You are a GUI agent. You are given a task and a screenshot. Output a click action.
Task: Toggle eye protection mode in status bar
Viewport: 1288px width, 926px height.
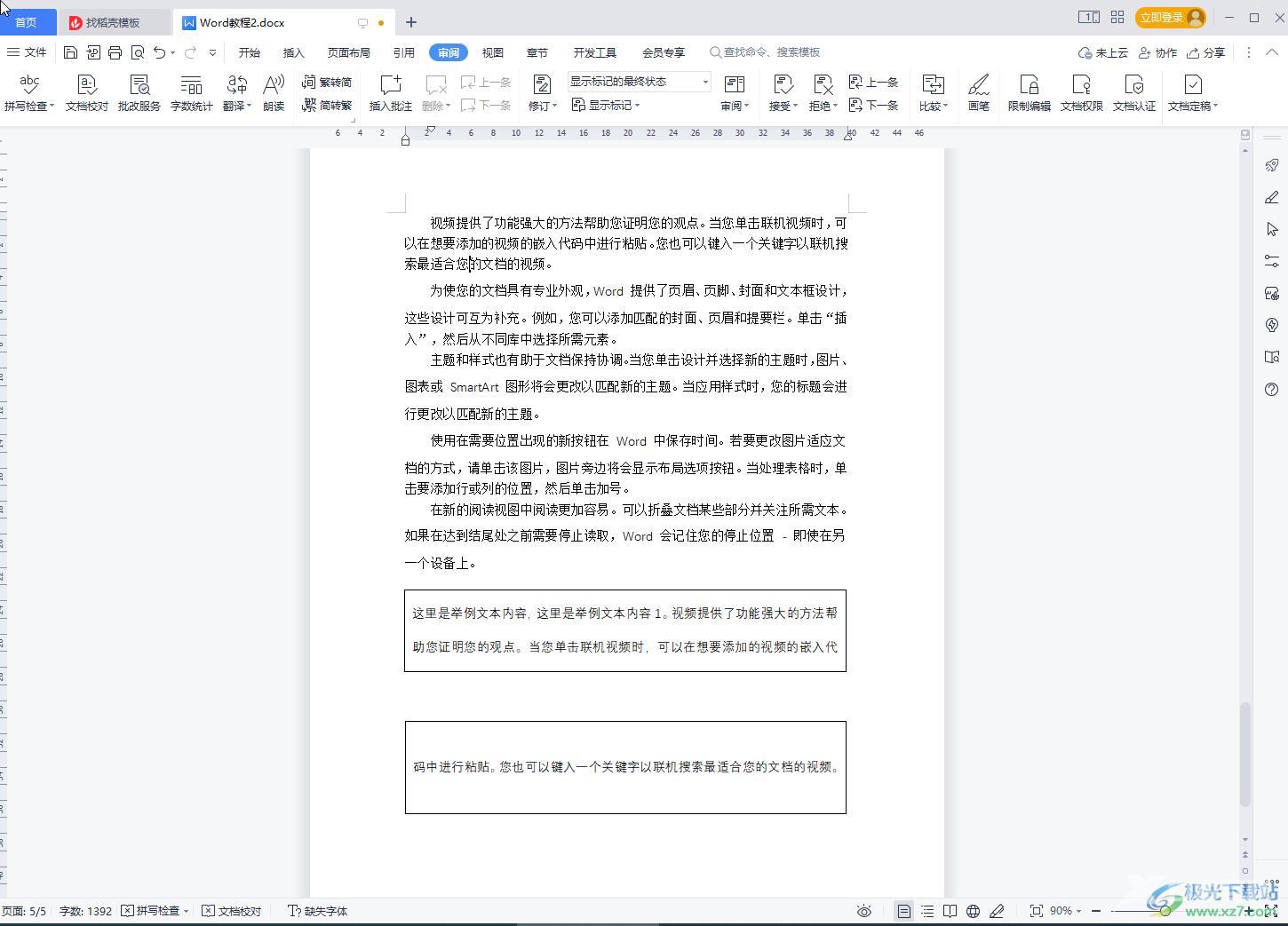click(x=864, y=911)
